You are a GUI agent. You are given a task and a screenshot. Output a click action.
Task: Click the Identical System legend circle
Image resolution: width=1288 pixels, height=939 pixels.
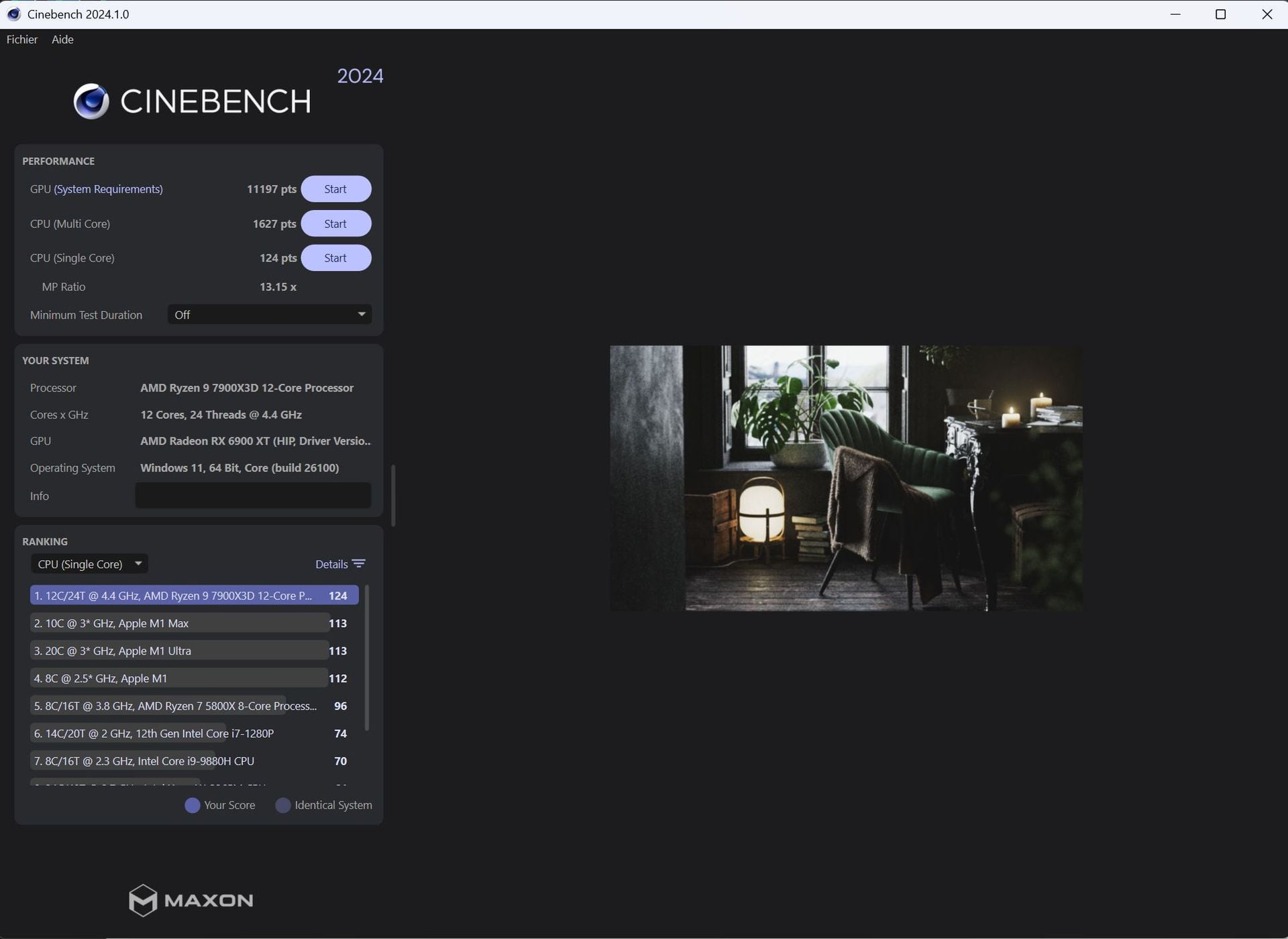pyautogui.click(x=283, y=806)
